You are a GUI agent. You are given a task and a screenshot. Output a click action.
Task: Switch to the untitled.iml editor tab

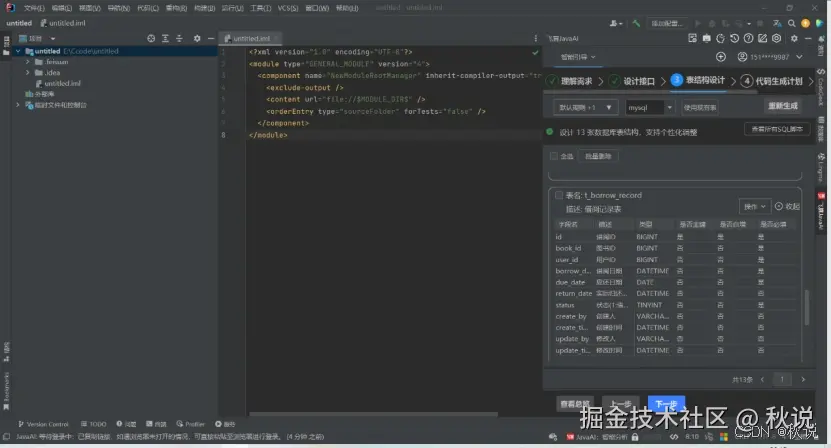(x=251, y=38)
